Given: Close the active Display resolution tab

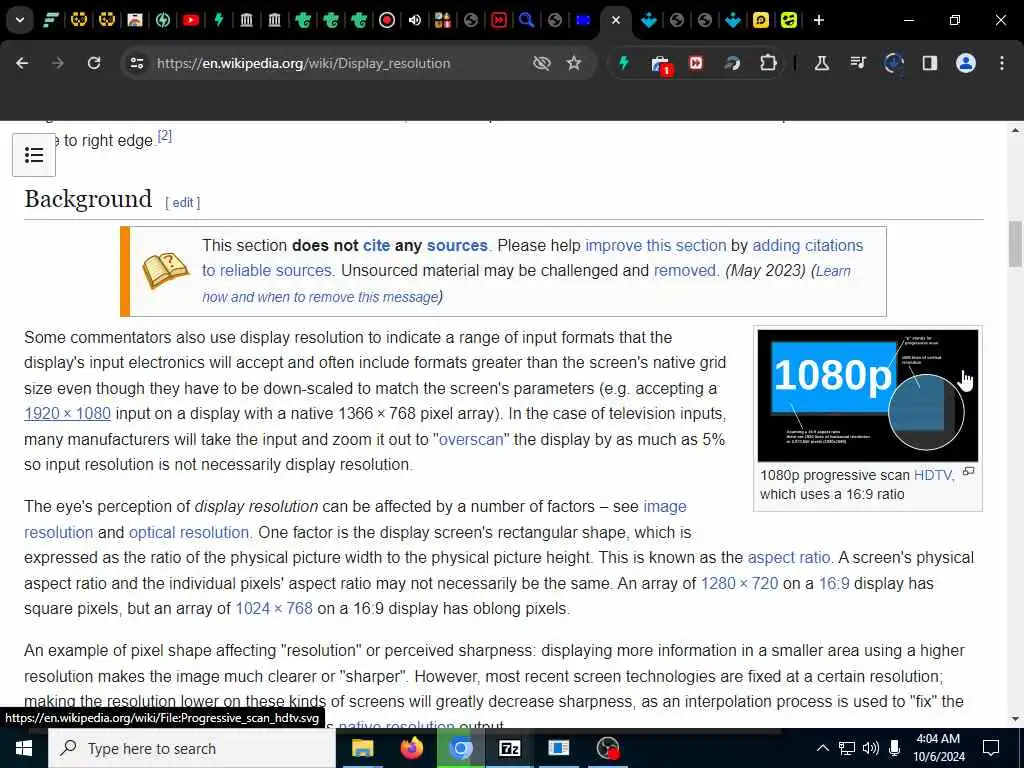Looking at the screenshot, I should click(x=615, y=20).
